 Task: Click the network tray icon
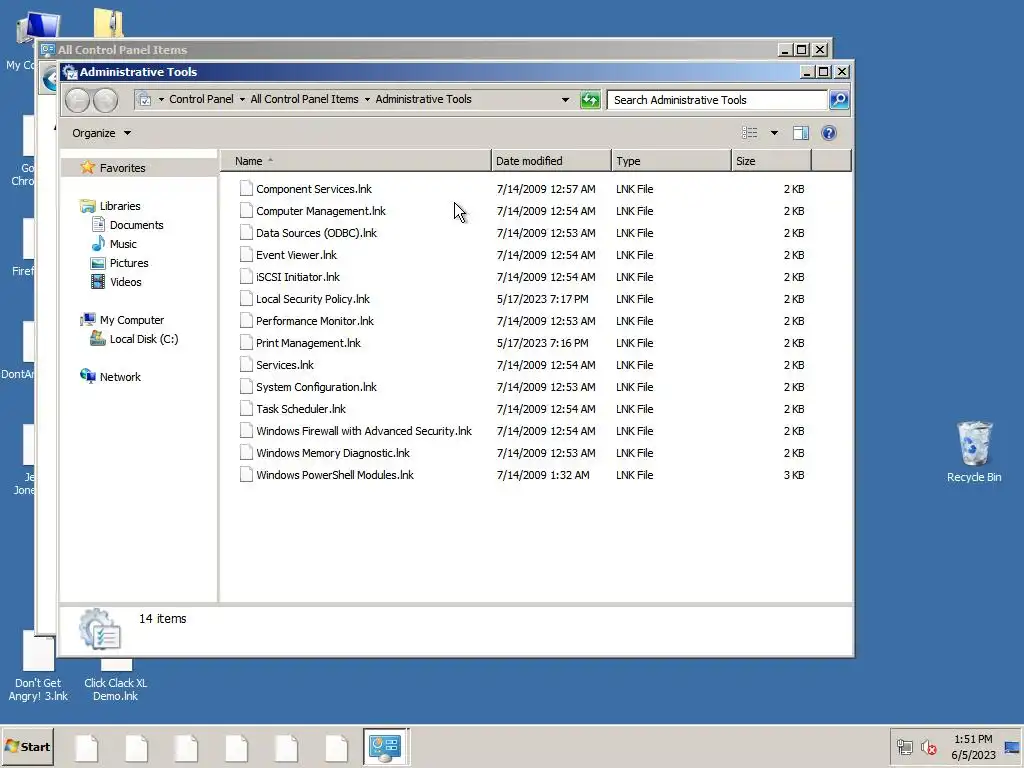pyautogui.click(x=904, y=747)
